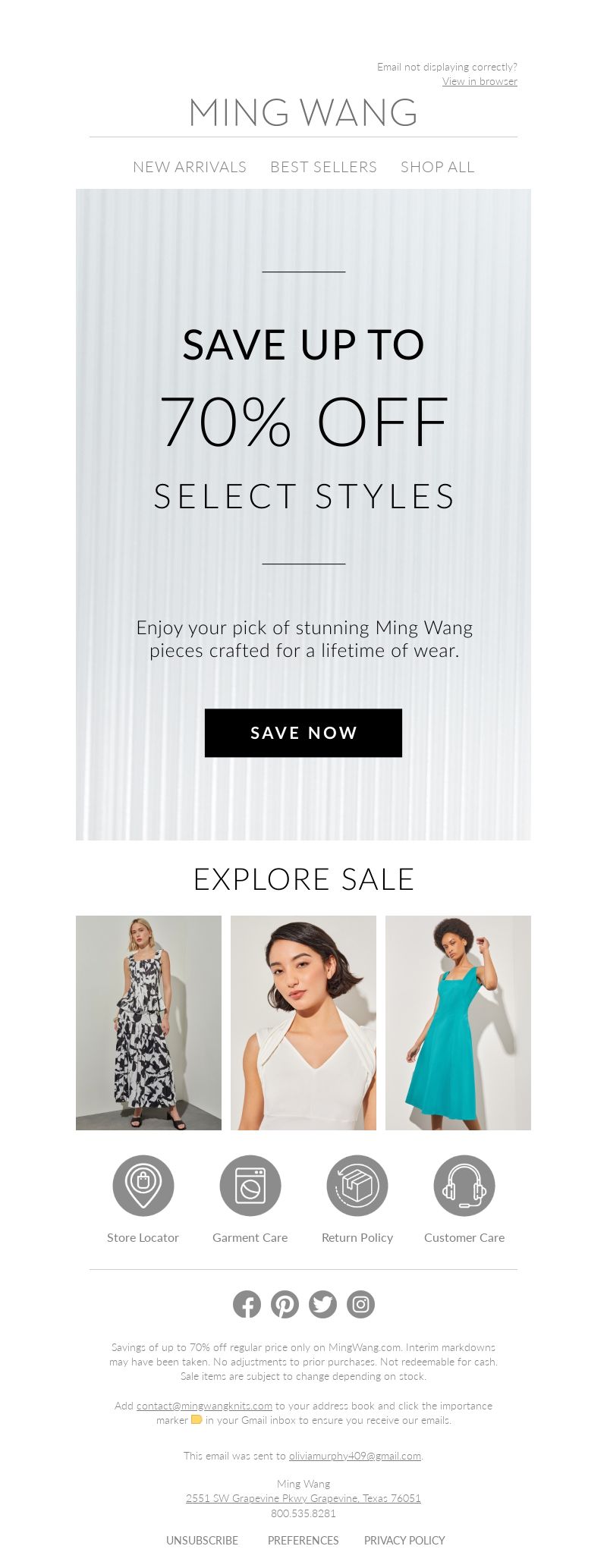607x1568 pixels.
Task: Click the Twitter bird icon
Action: coord(322,1304)
